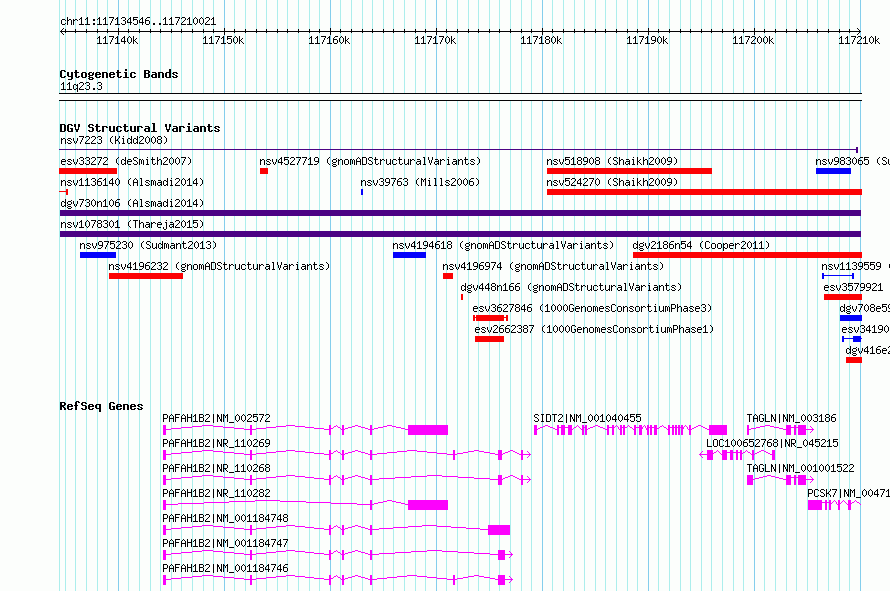Click the blue nsv975230 (Sudmant2013) variant bar

point(98,255)
